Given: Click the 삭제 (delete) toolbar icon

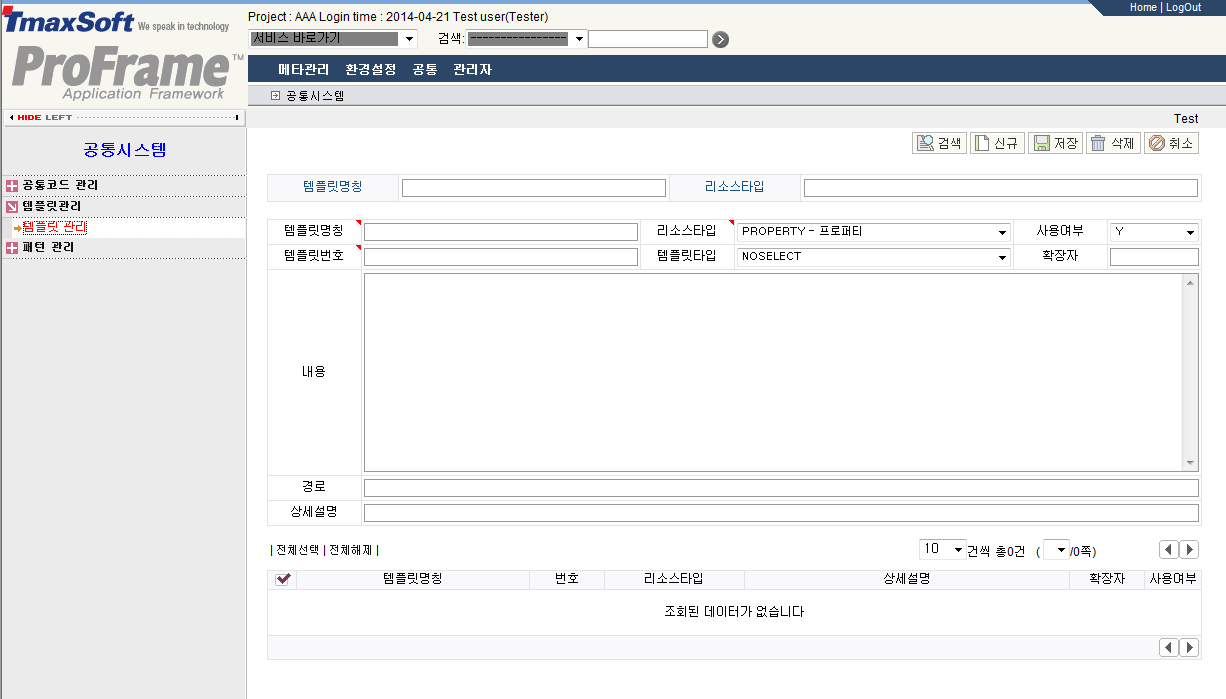Looking at the screenshot, I should tap(1113, 142).
